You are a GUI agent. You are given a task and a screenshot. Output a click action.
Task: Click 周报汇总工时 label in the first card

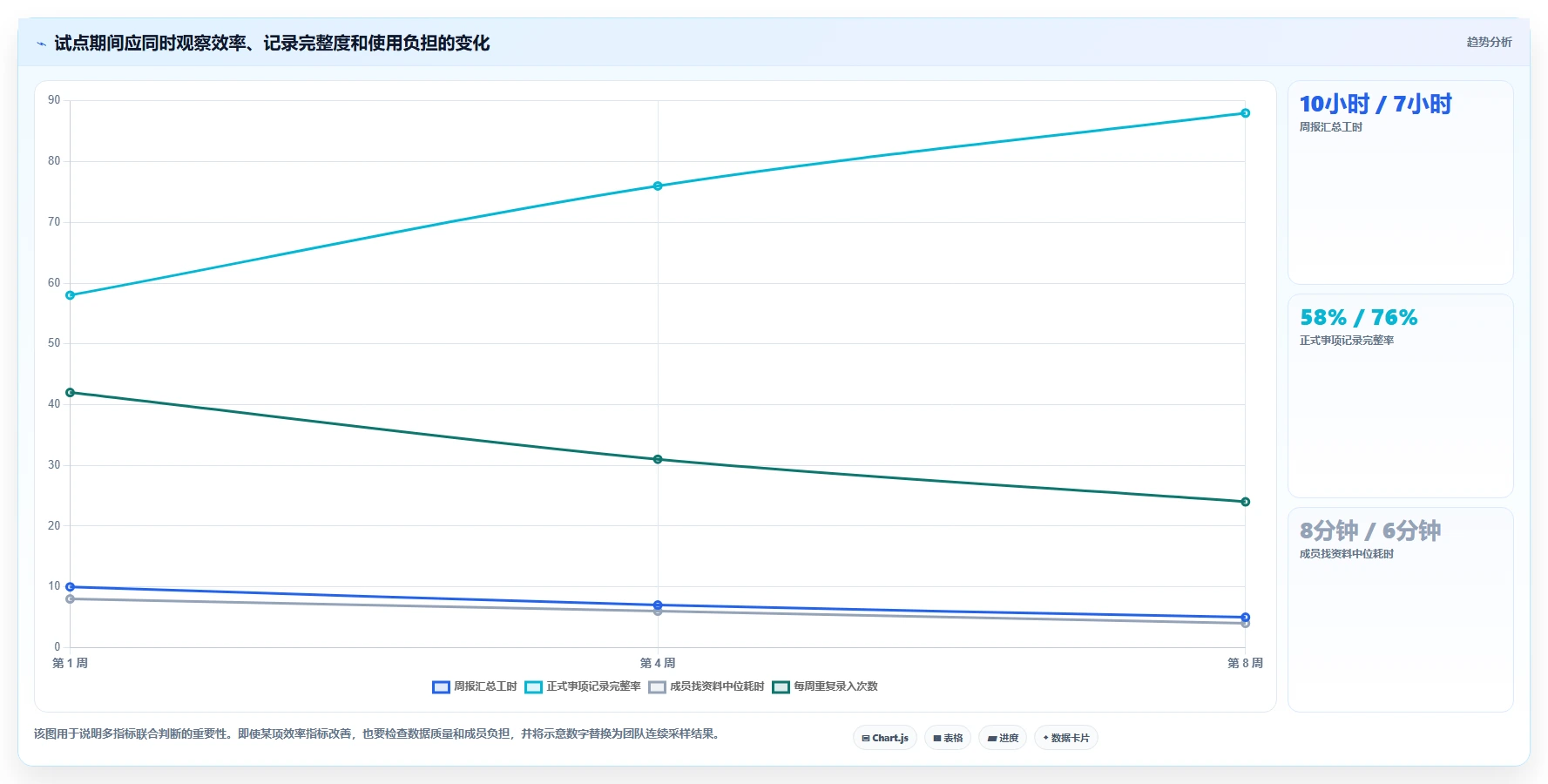coord(1330,127)
